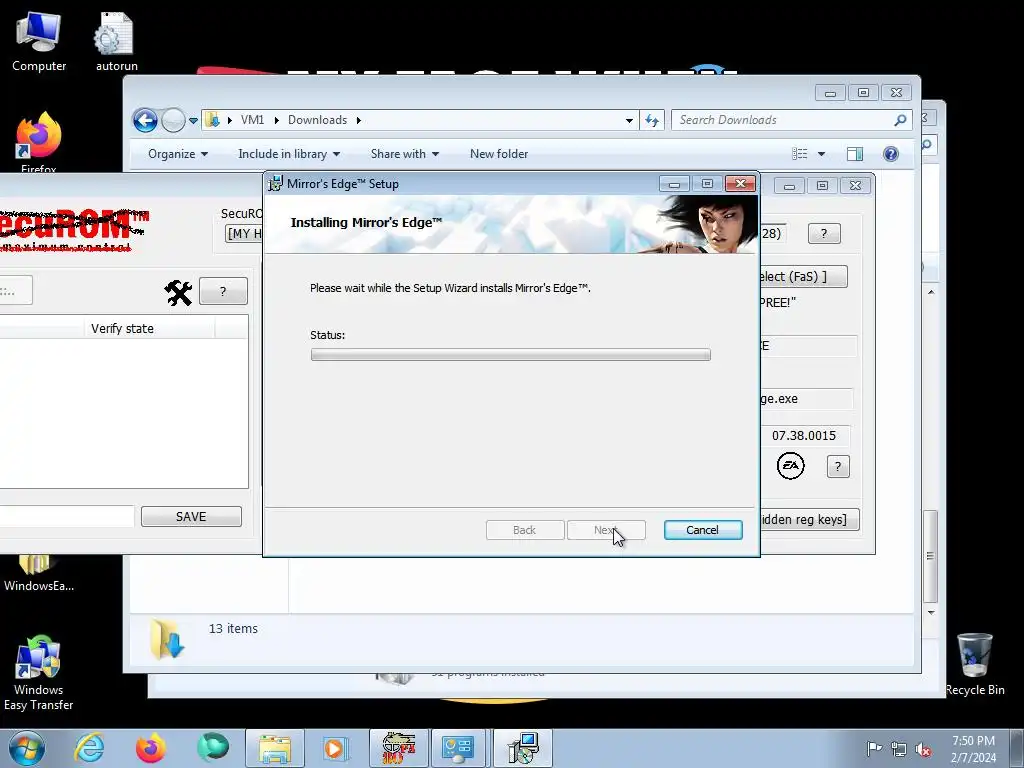The height and width of the screenshot is (768, 1024).
Task: Select VM1 in the address bar
Action: (x=252, y=120)
